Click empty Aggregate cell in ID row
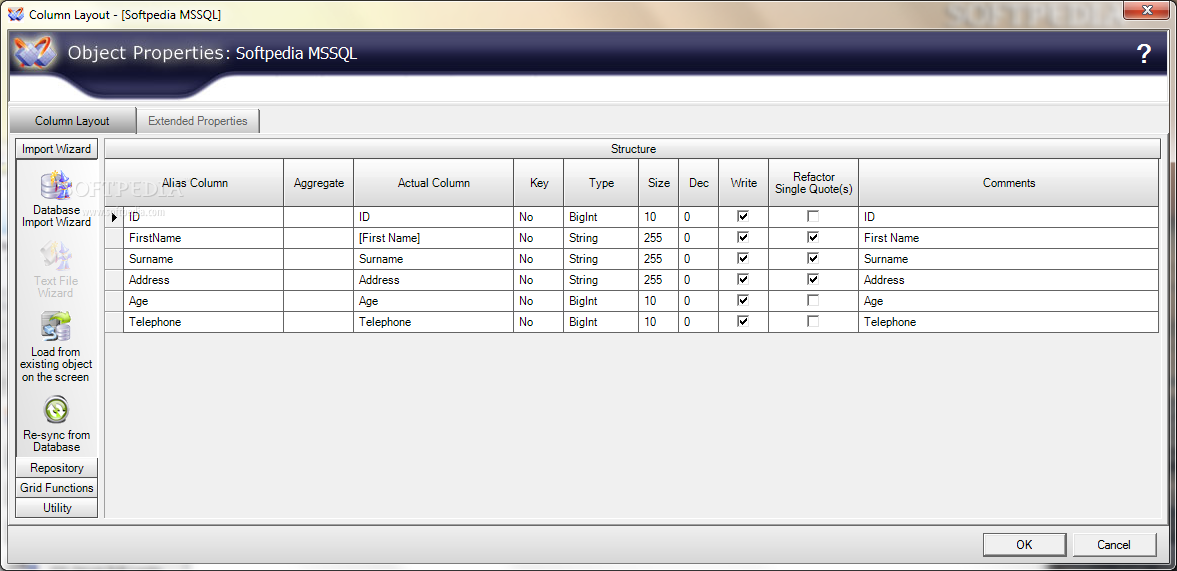 click(x=318, y=217)
